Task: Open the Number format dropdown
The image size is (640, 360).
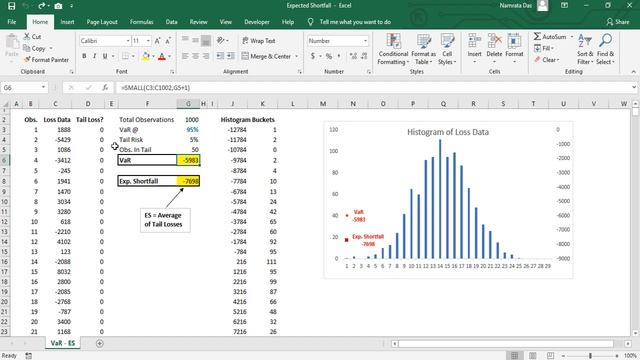Action: tap(365, 41)
